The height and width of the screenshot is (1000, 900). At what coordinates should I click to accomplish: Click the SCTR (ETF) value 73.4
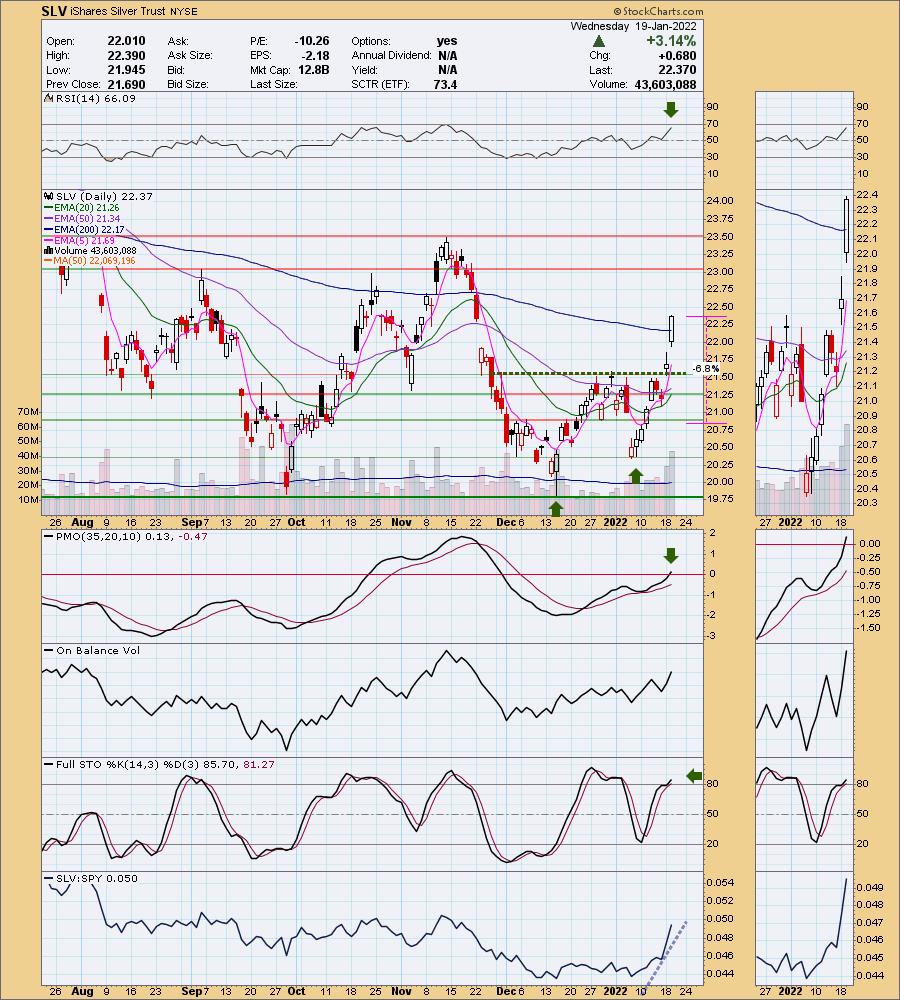click(445, 85)
